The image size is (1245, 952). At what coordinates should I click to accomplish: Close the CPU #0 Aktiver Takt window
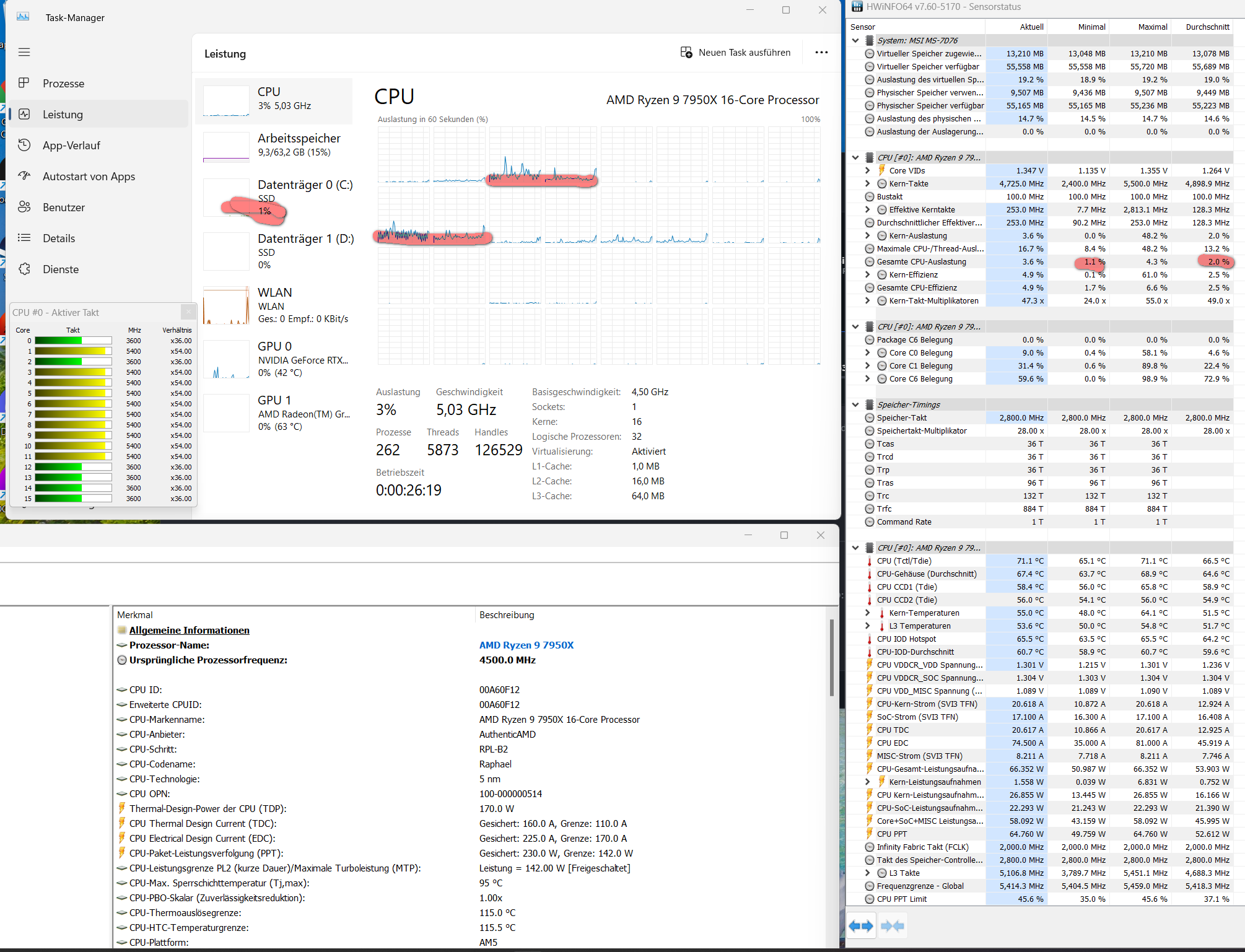pos(189,312)
